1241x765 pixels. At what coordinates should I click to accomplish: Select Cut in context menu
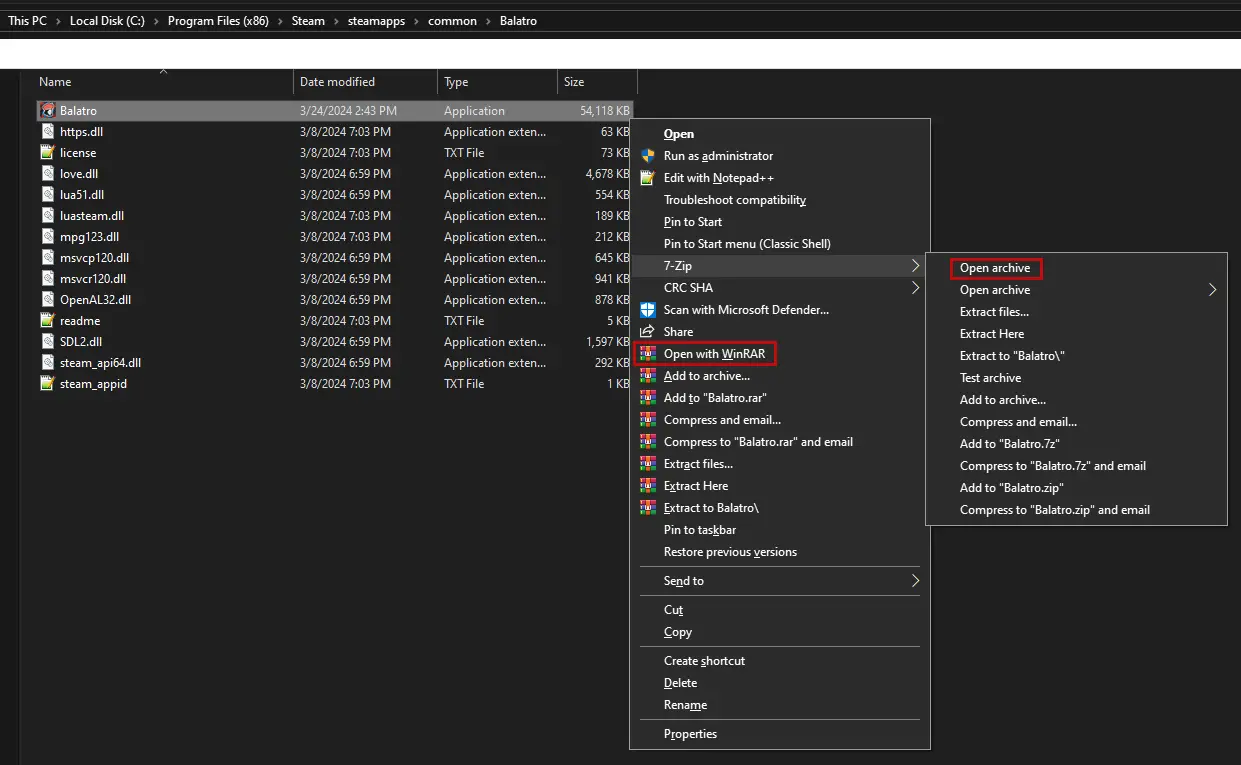[673, 610]
